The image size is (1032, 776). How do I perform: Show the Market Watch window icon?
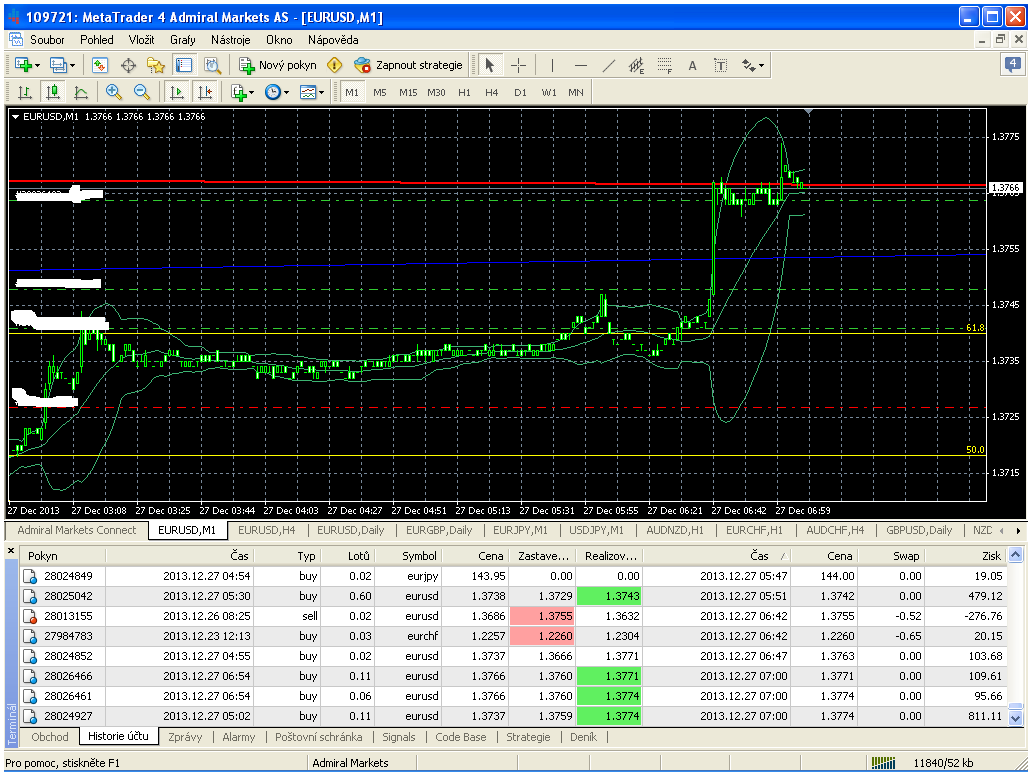tap(99, 65)
